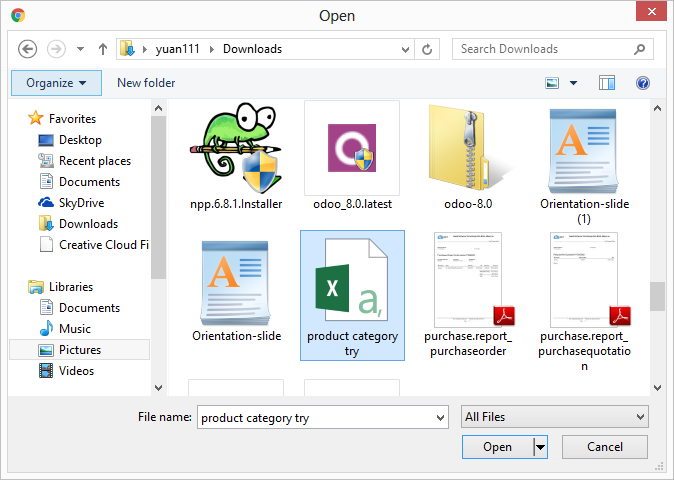Viewport: 674px width, 480px height.
Task: Click the navigation pane scroll up arrow
Action: [x=159, y=108]
